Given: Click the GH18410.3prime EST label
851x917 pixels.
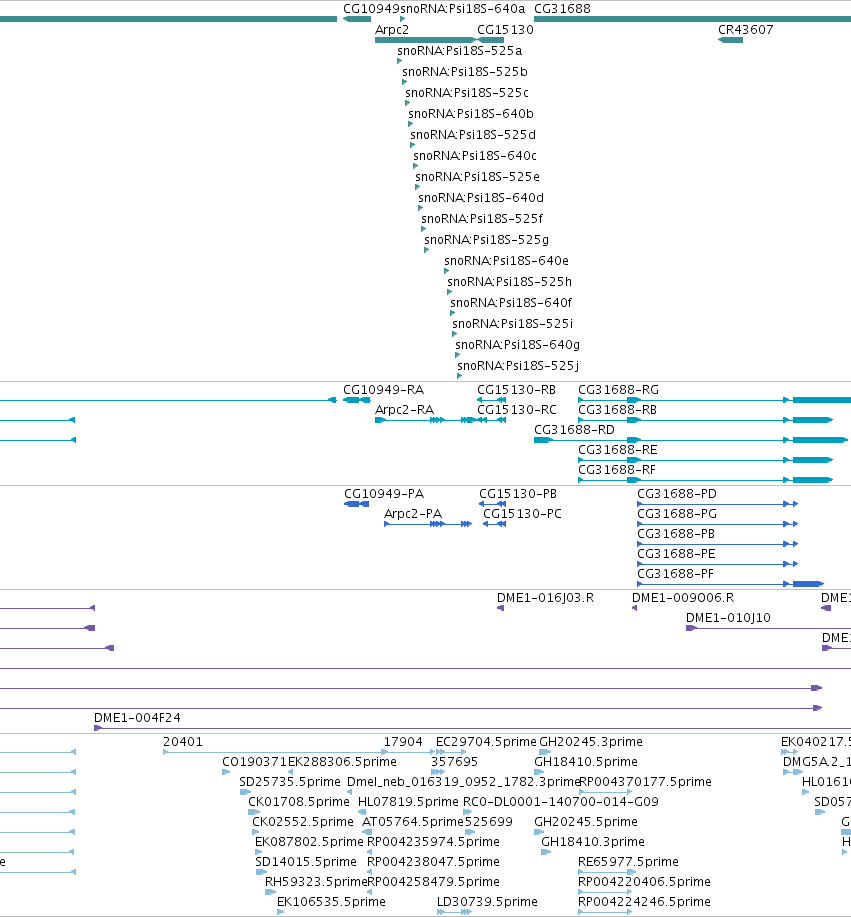Looking at the screenshot, I should [593, 842].
